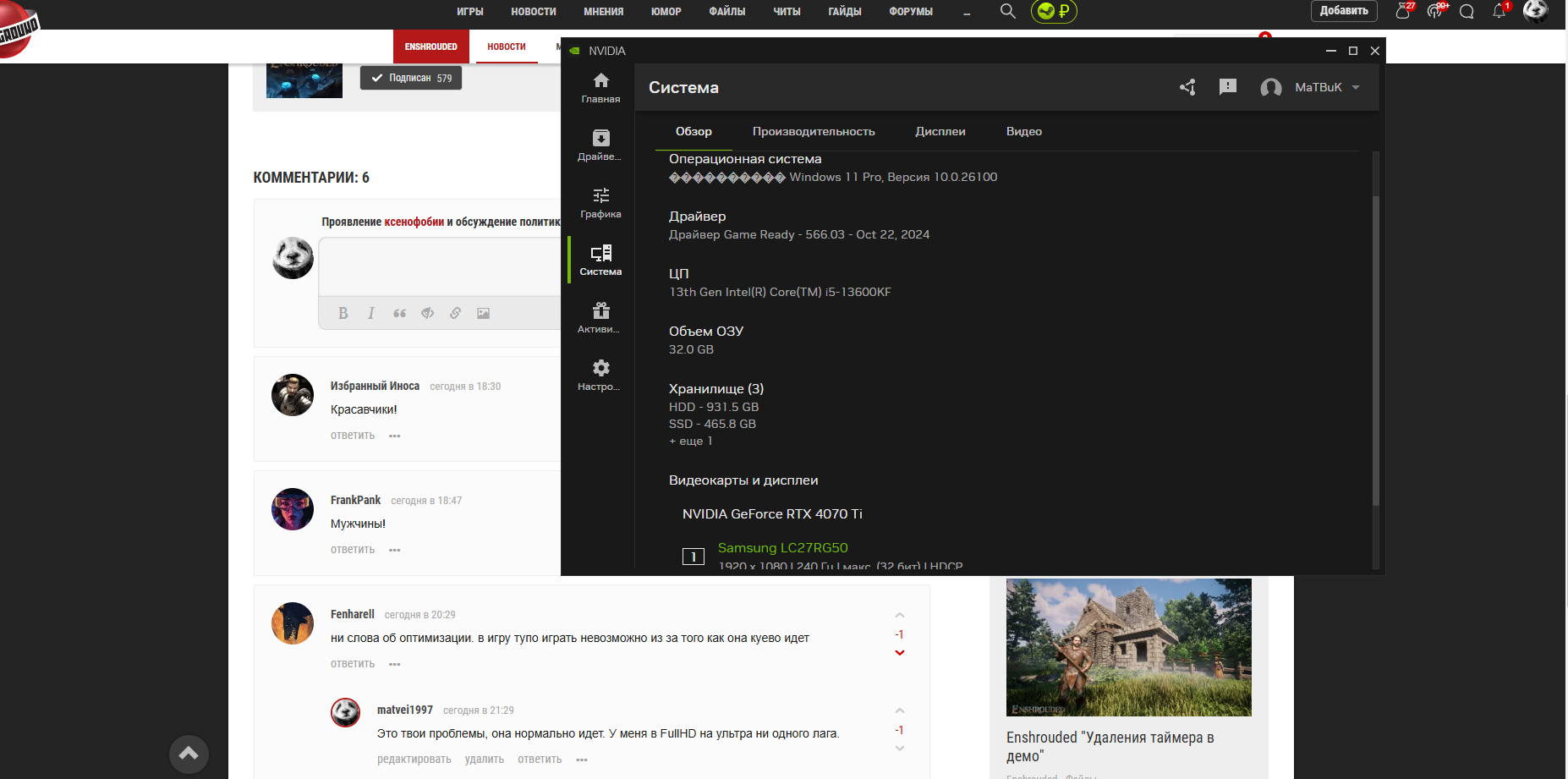The height and width of the screenshot is (779, 1568).
Task: Open ИГРЫ menu on website
Action: 470,11
